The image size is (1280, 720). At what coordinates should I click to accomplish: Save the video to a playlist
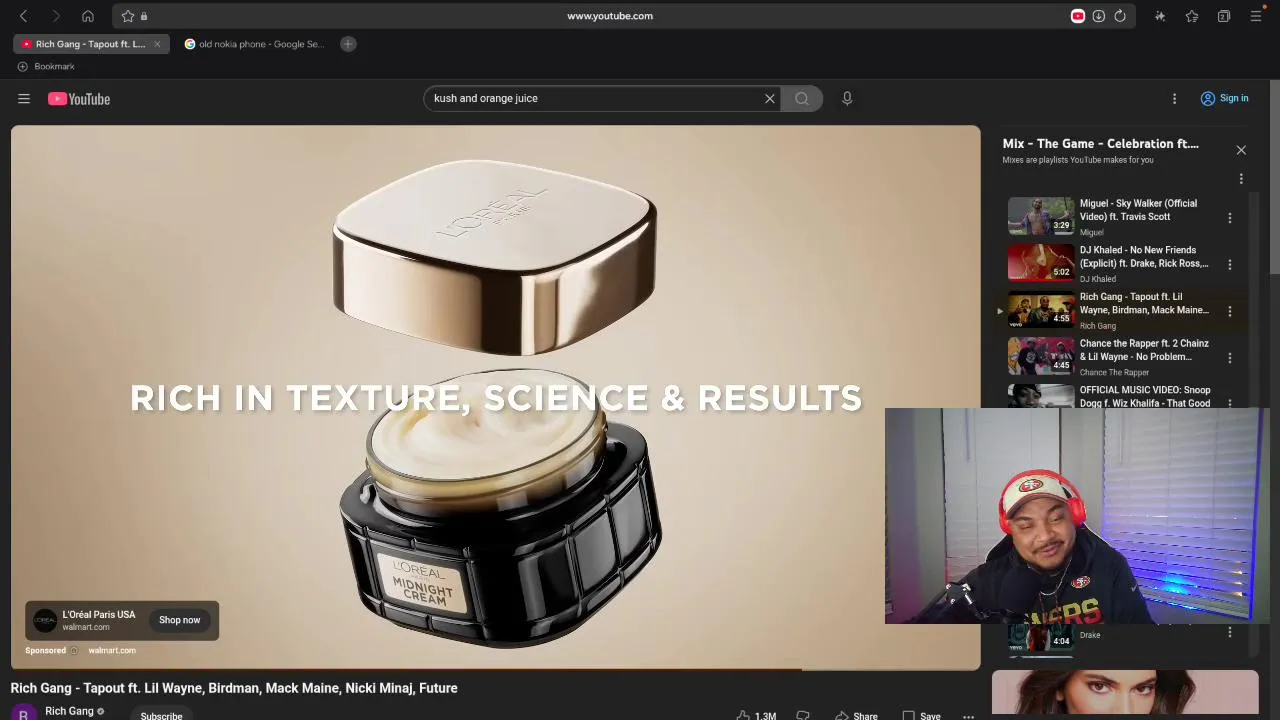pyautogui.click(x=921, y=716)
